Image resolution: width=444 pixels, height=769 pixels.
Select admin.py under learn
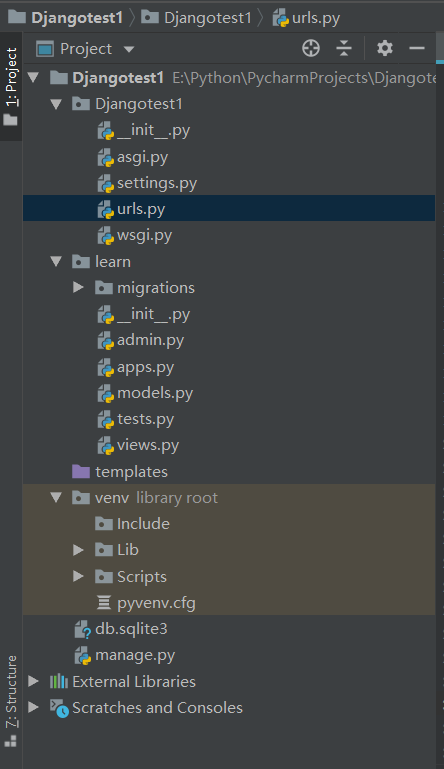pos(150,340)
